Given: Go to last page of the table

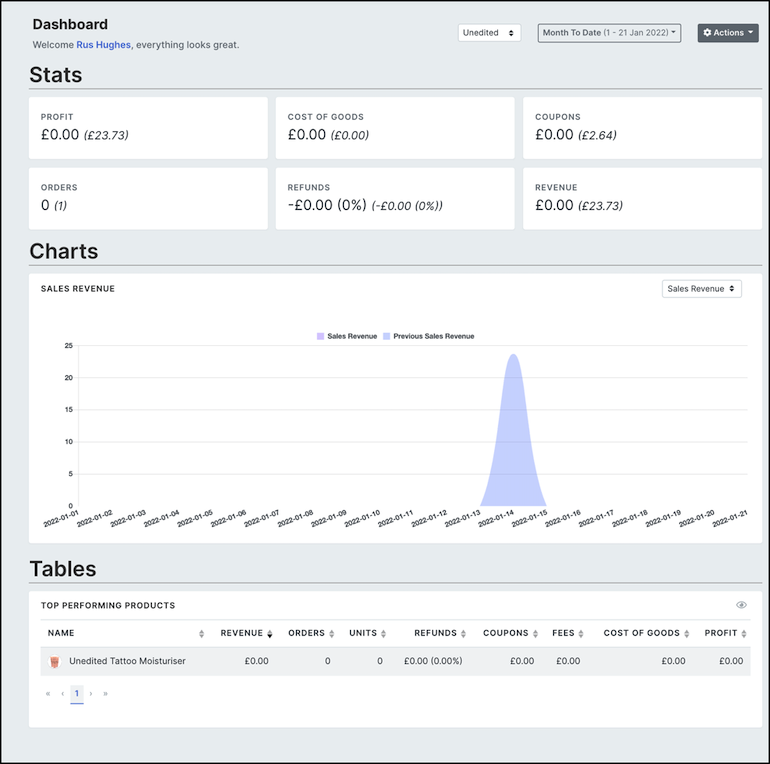Looking at the screenshot, I should [x=105, y=693].
